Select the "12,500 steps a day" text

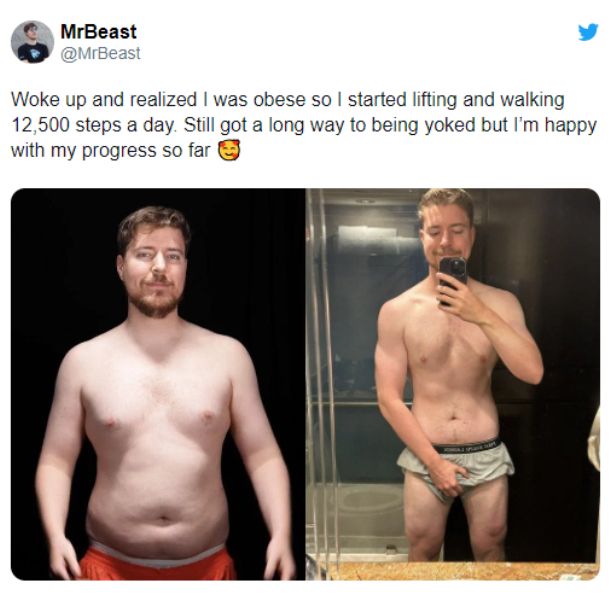point(92,125)
